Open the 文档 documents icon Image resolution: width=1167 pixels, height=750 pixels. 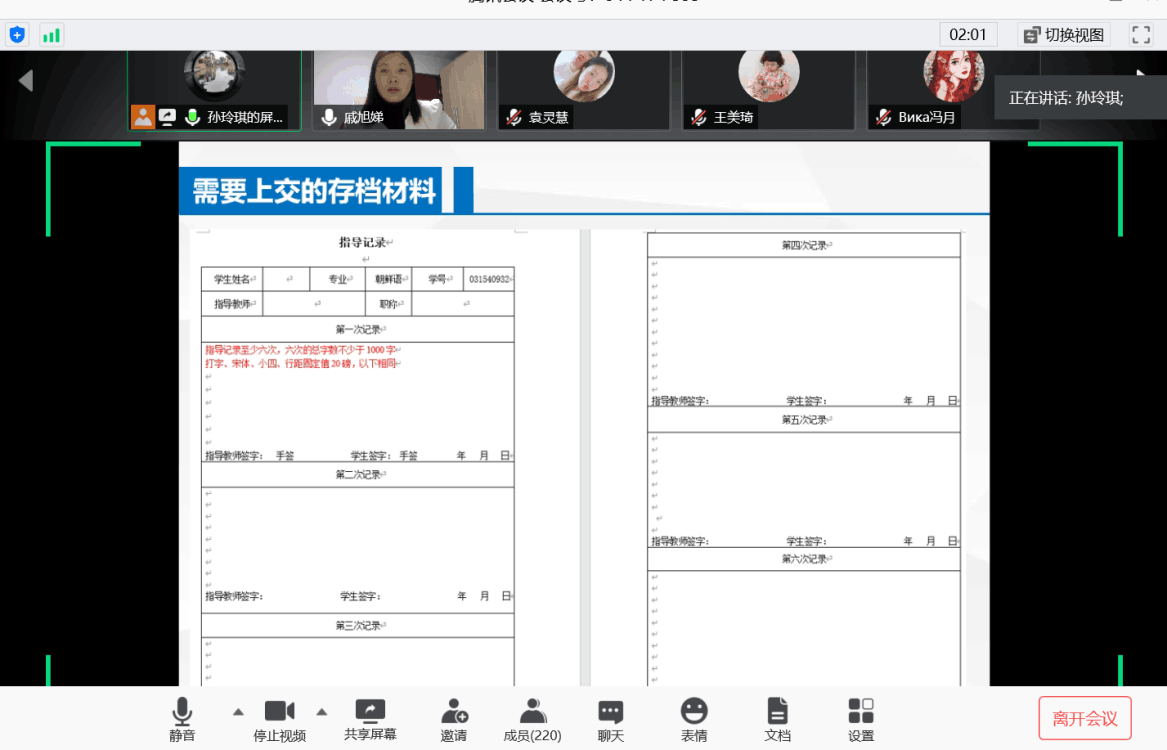point(777,719)
